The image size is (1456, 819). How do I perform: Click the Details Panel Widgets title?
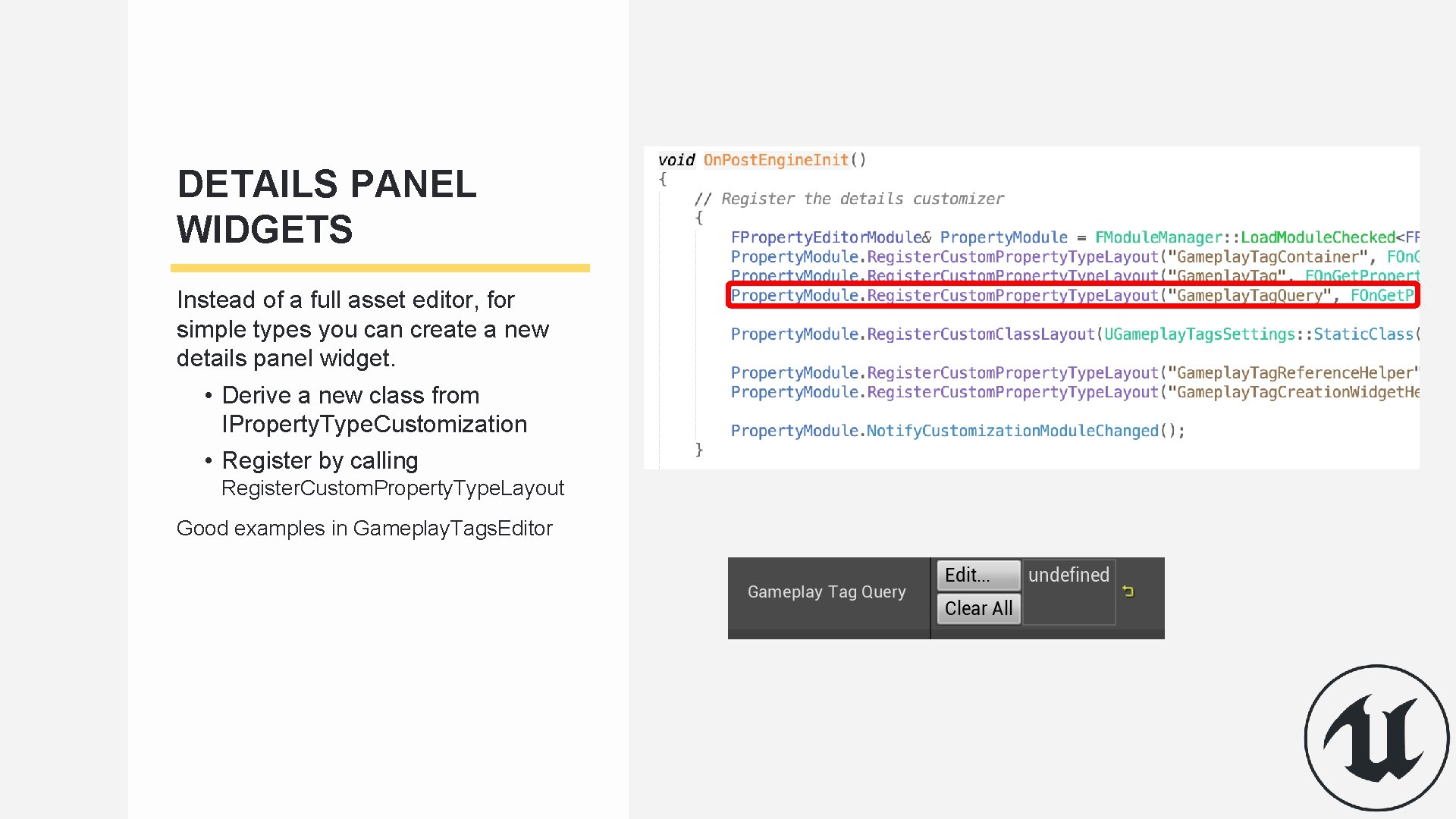point(326,206)
